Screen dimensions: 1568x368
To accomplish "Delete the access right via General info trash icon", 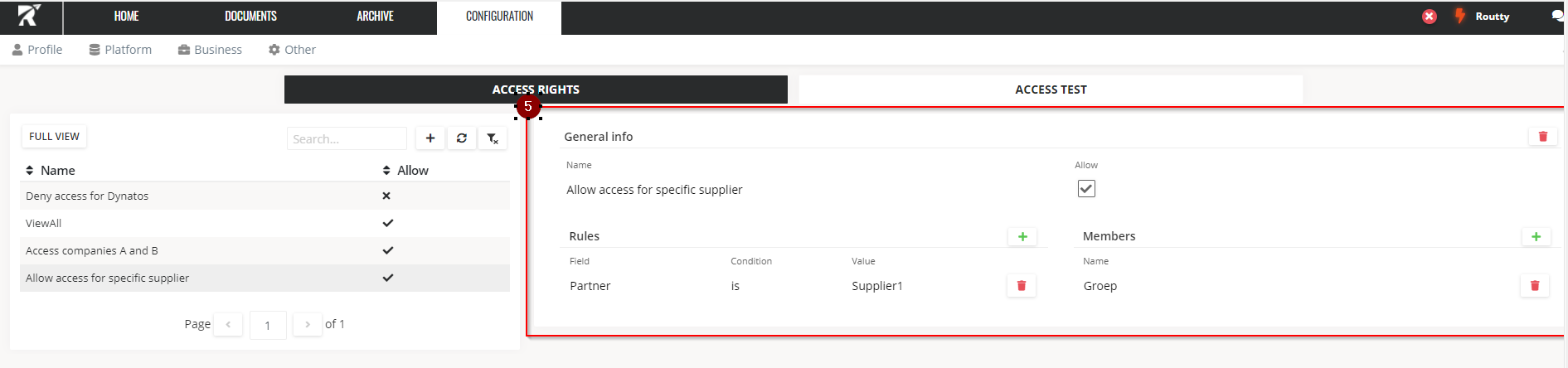I will pyautogui.click(x=1542, y=137).
